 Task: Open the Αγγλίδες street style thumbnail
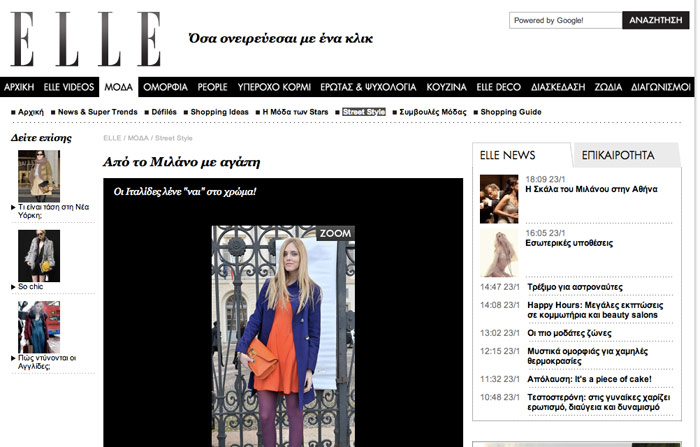pos(39,327)
